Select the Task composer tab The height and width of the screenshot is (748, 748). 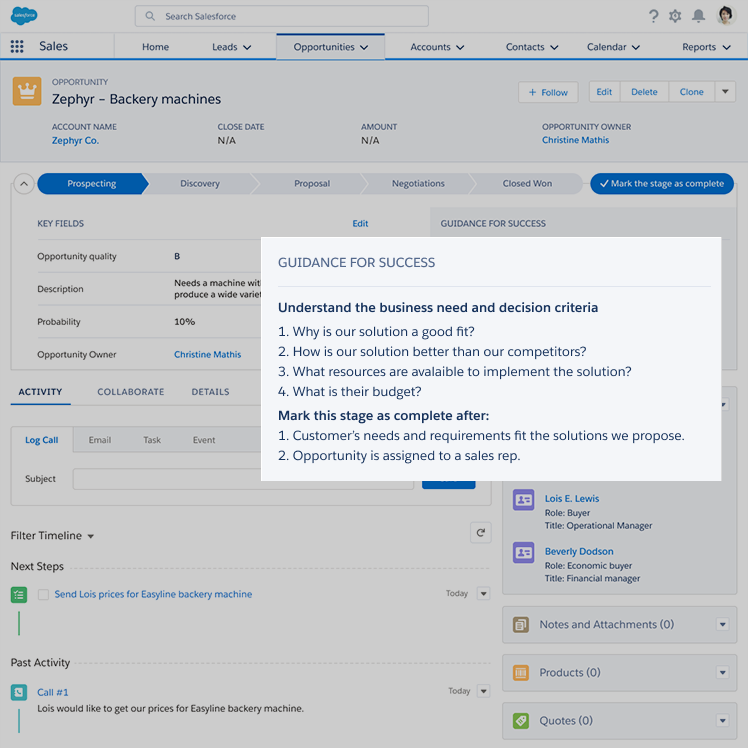[152, 440]
